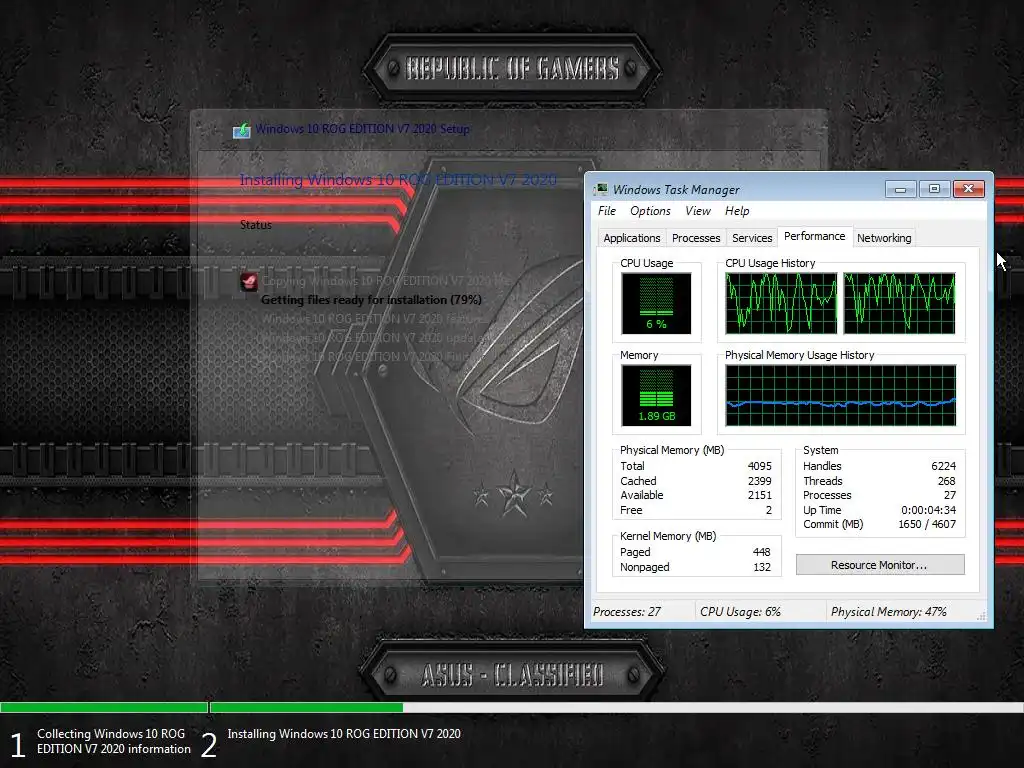Click 'Getting files ready for installation (79%)'
Image resolution: width=1024 pixels, height=768 pixels.
[371, 300]
